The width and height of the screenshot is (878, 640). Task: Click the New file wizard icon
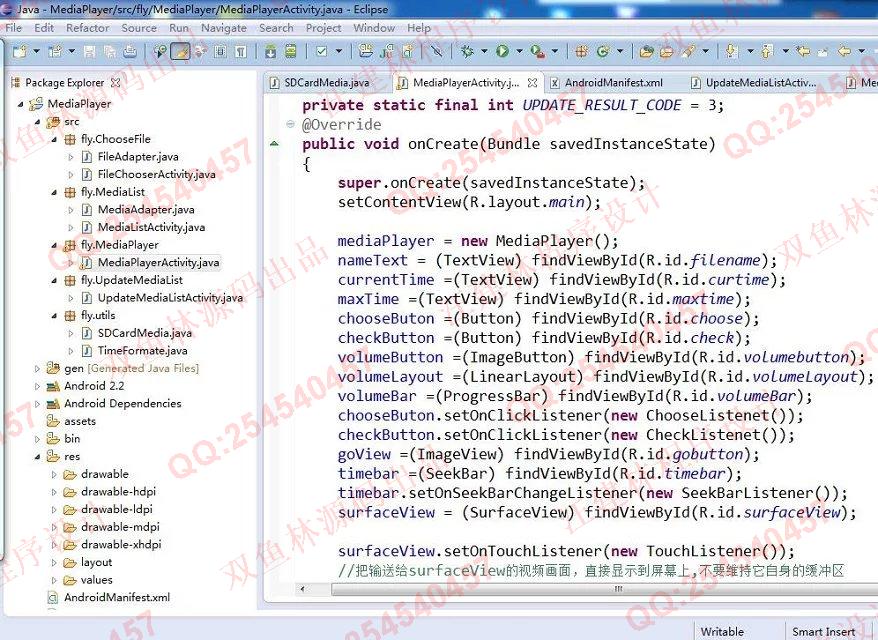pyautogui.click(x=20, y=52)
